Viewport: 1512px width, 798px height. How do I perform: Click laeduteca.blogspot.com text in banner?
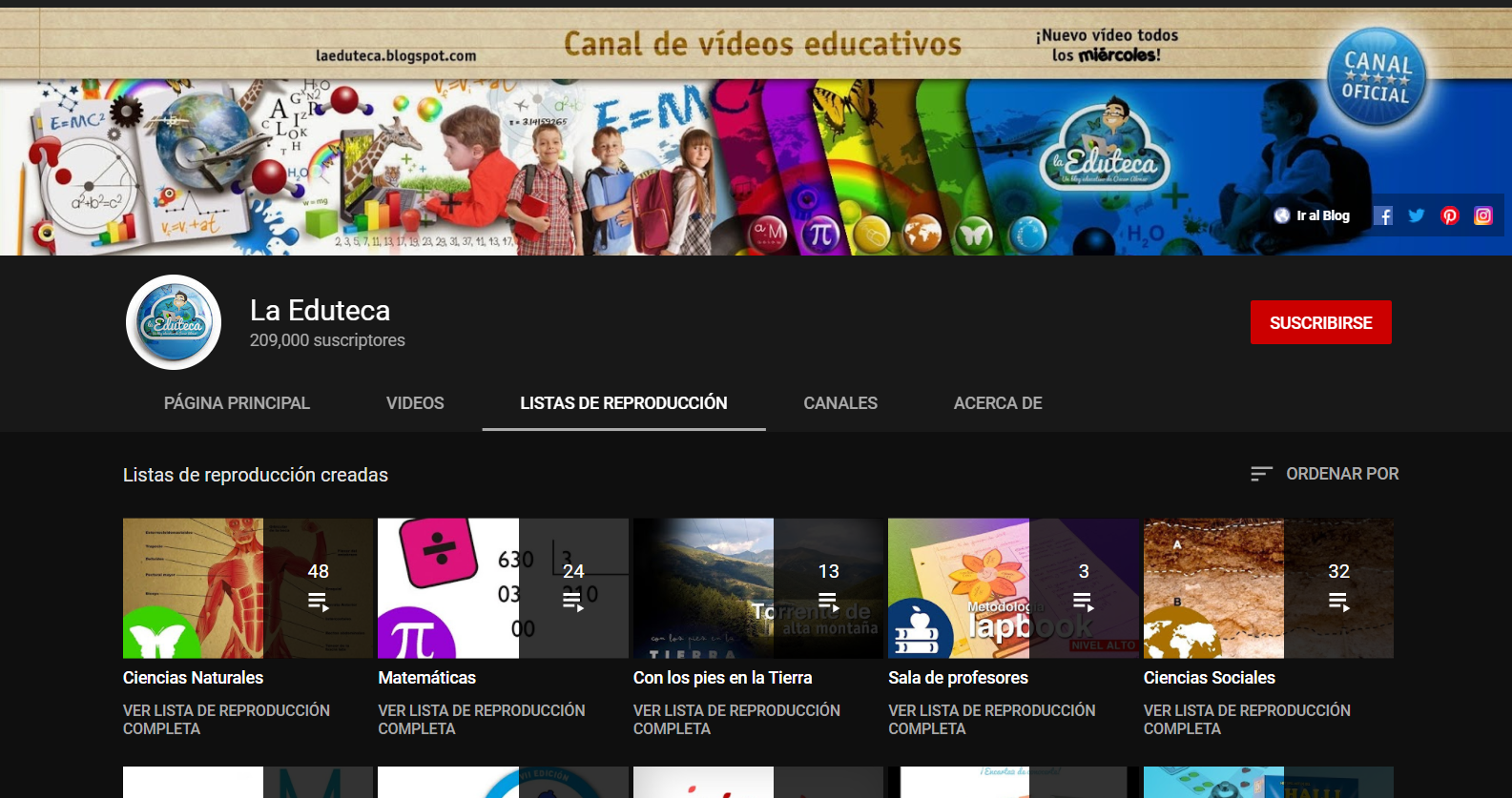(396, 56)
